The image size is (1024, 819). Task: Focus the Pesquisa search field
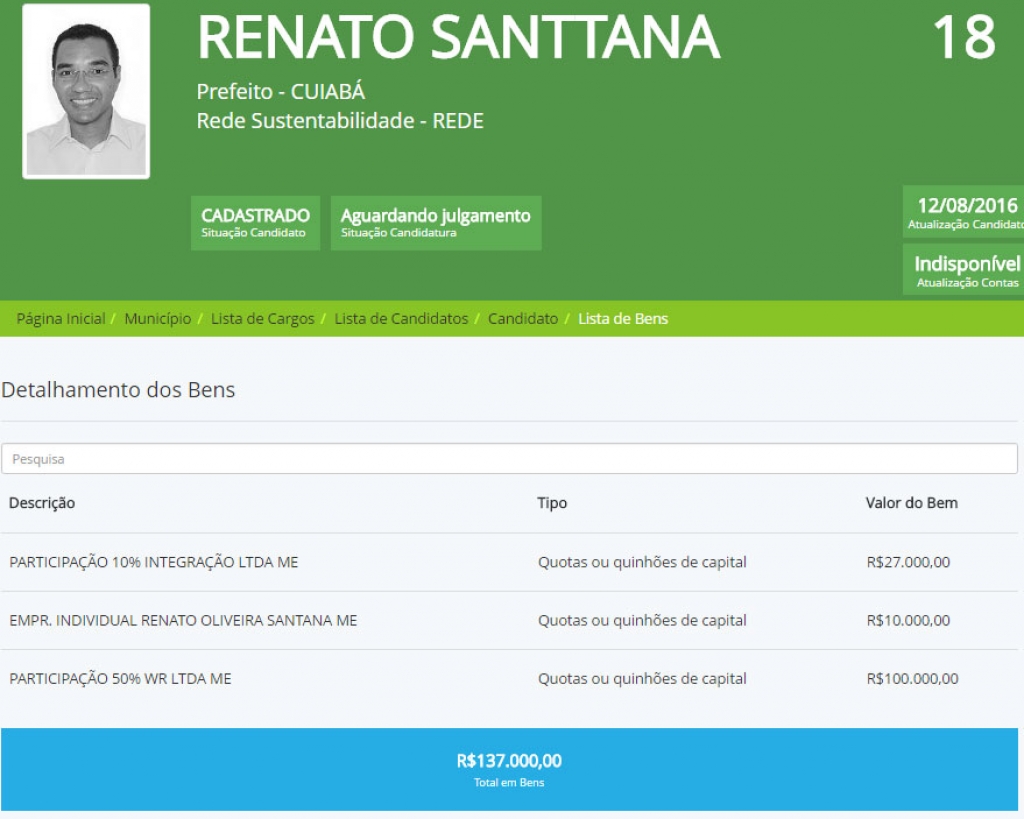[x=509, y=459]
